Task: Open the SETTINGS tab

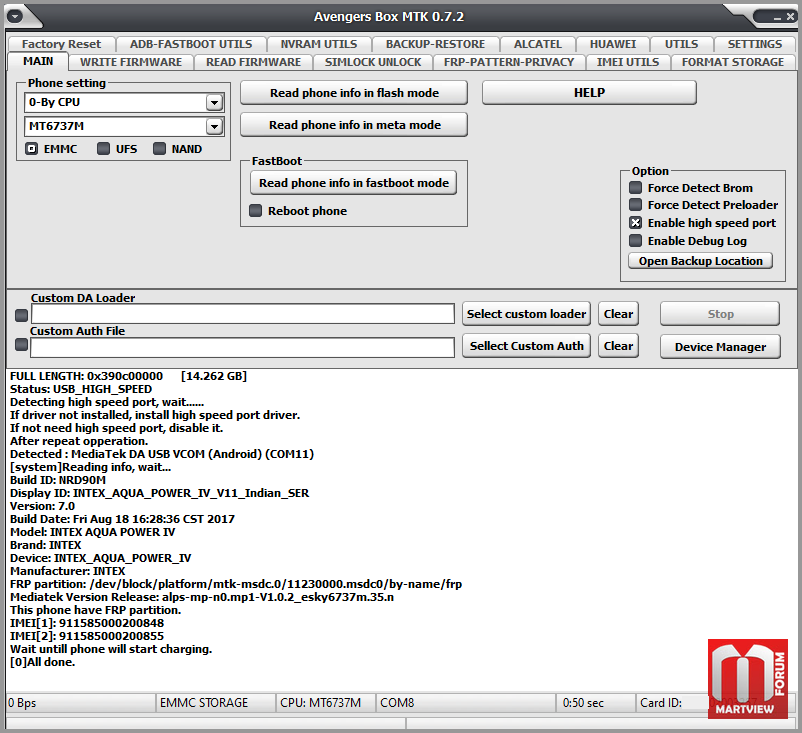Action: 754,44
